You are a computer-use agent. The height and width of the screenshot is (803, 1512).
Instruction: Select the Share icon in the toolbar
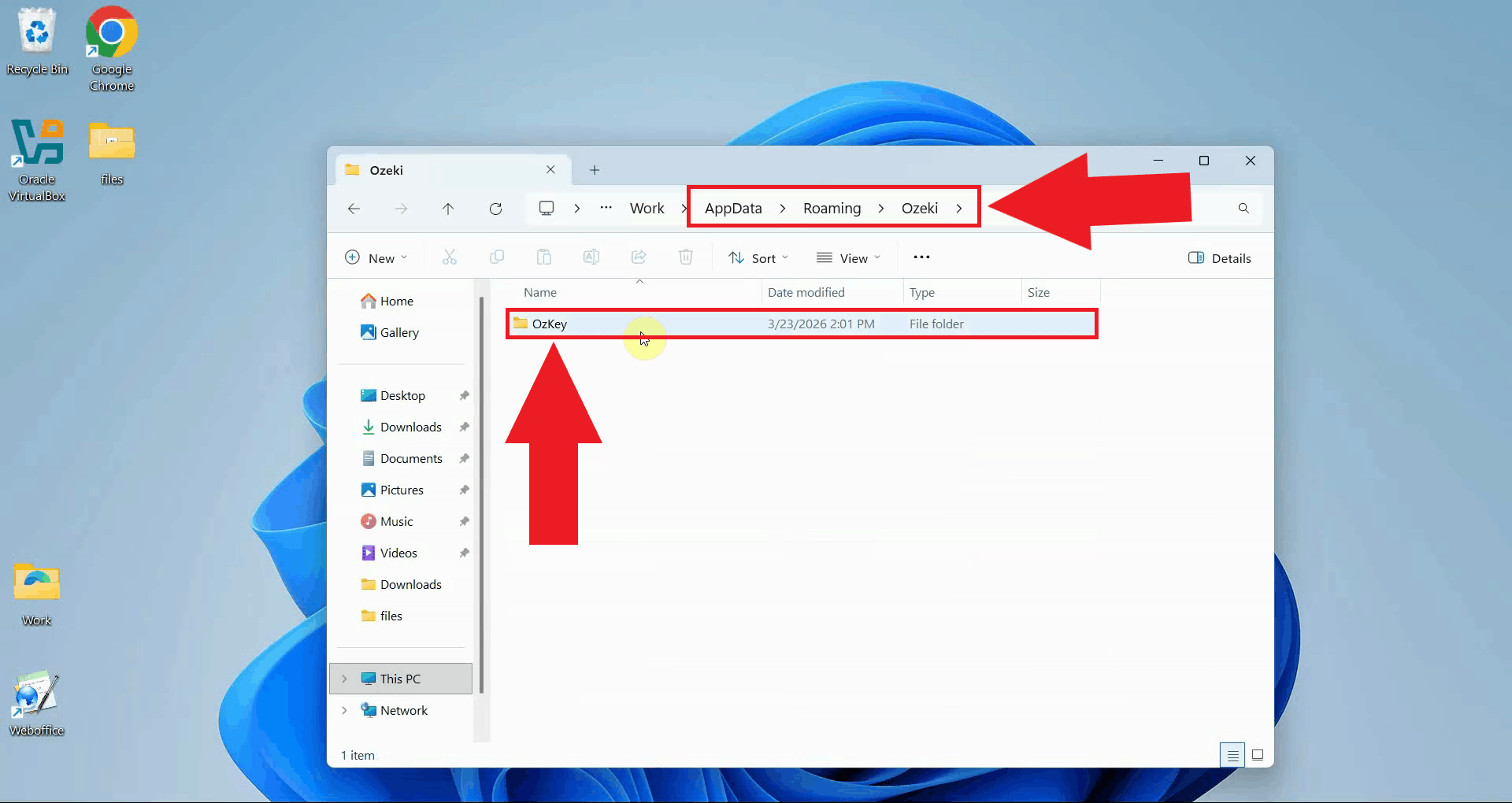coord(639,257)
